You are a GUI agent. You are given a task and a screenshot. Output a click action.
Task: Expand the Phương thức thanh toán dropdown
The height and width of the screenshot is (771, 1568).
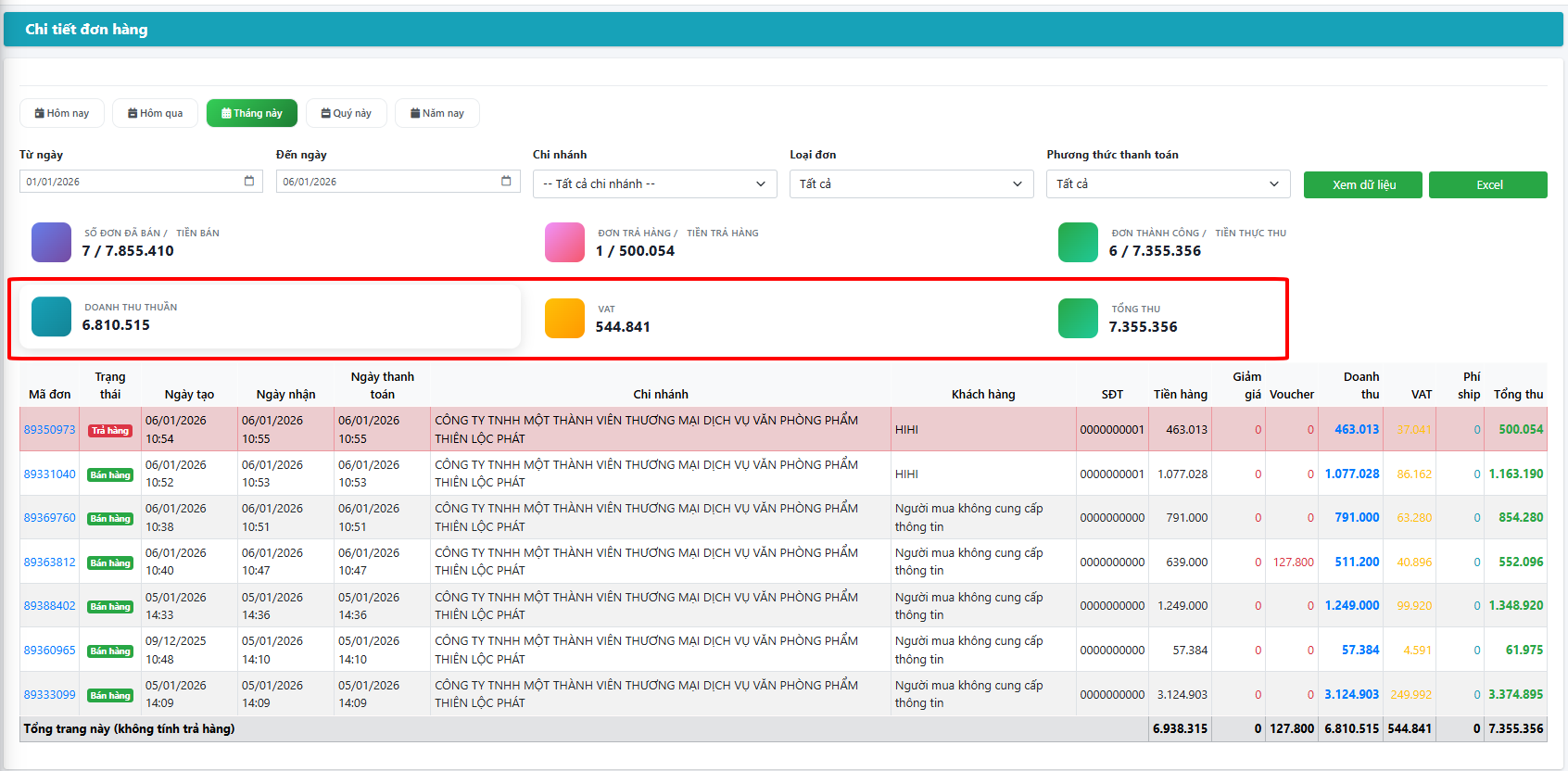(1168, 184)
